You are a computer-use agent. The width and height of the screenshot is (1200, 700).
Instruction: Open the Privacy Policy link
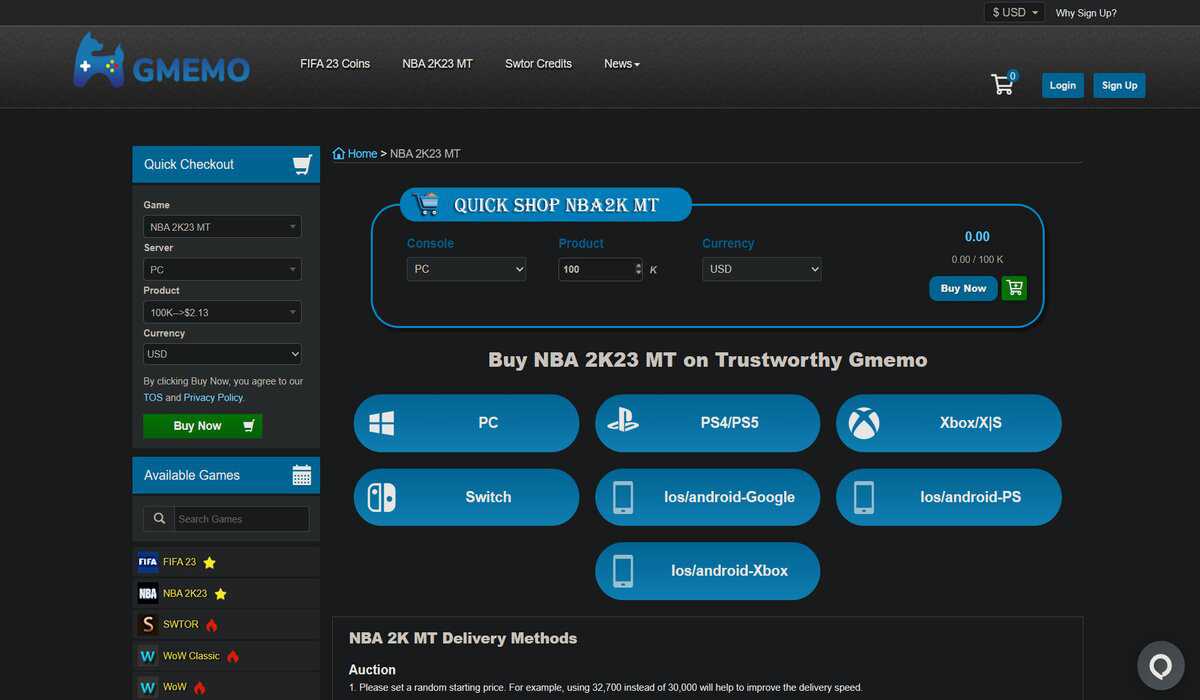(x=213, y=397)
